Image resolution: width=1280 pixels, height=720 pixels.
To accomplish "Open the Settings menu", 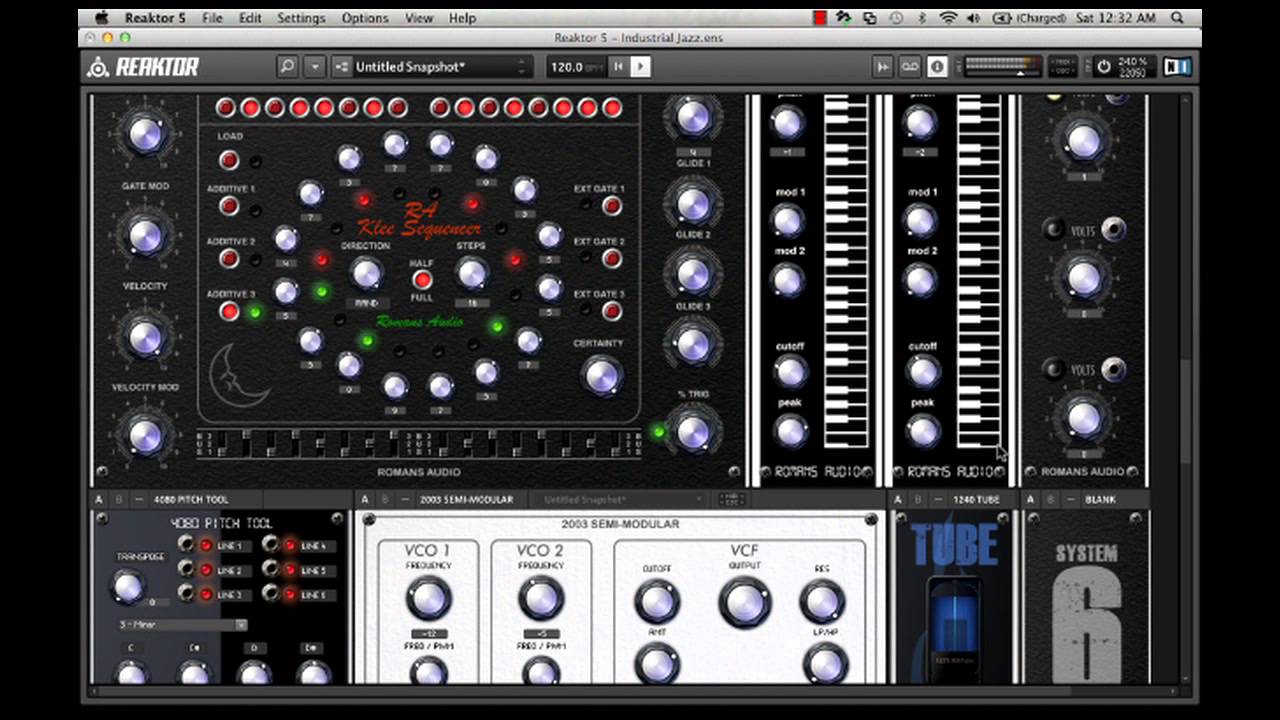I will [301, 18].
